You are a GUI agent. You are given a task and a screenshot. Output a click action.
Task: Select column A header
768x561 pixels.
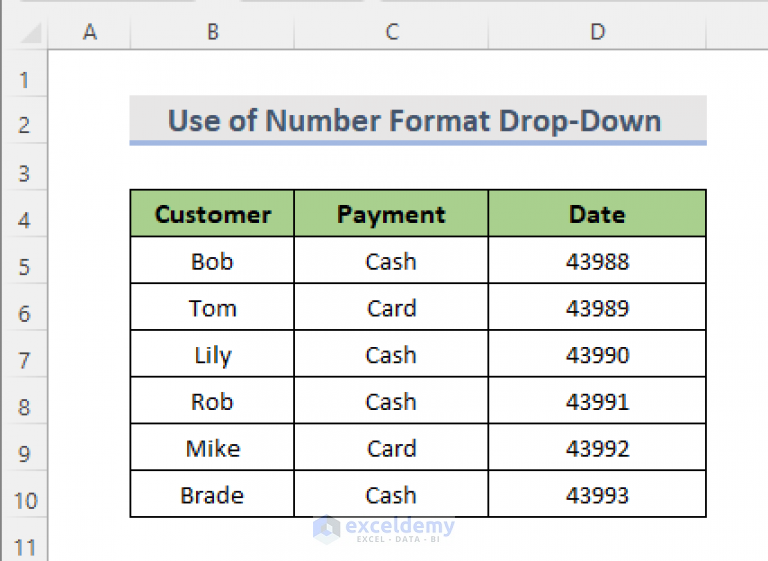pyautogui.click(x=90, y=32)
